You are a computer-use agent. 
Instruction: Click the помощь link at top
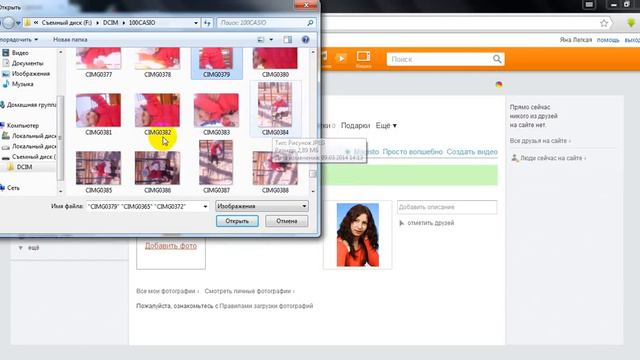[608, 40]
